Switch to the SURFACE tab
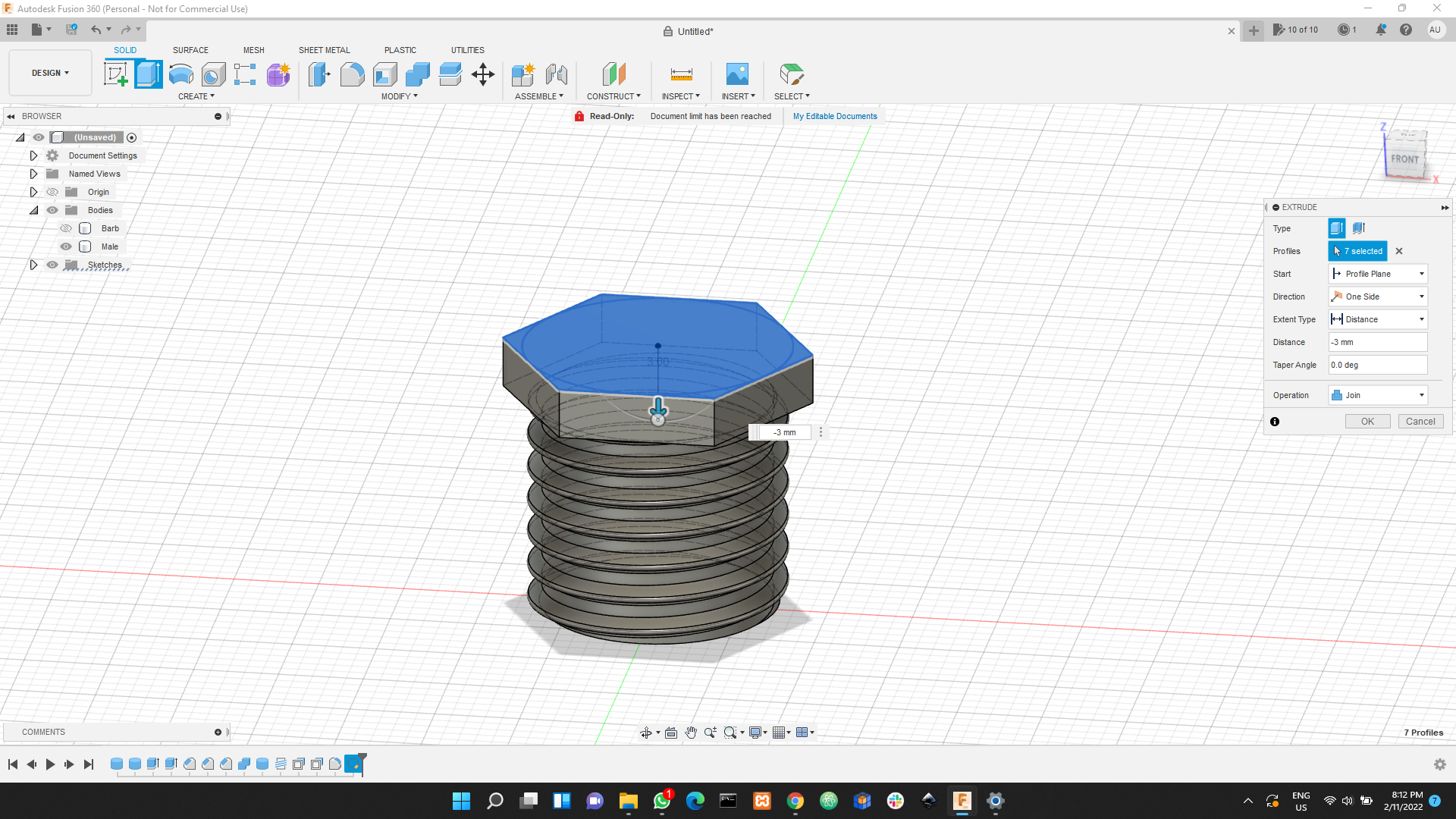 pos(190,50)
